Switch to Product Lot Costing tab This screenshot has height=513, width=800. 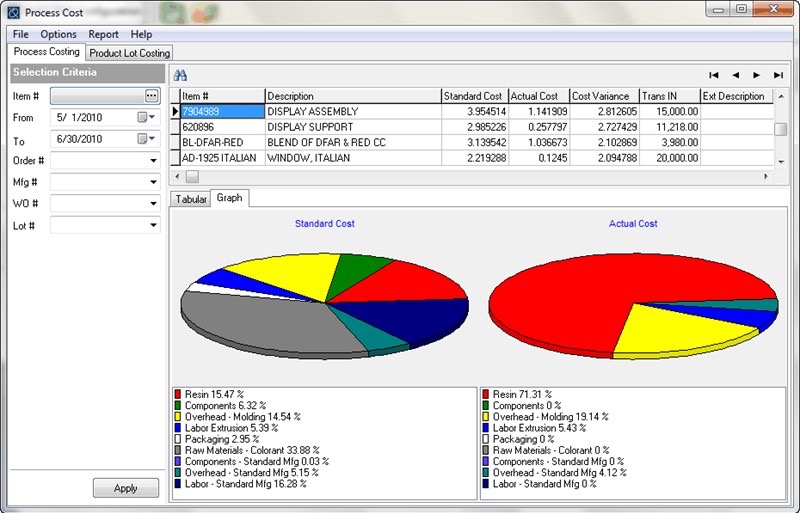pyautogui.click(x=129, y=53)
